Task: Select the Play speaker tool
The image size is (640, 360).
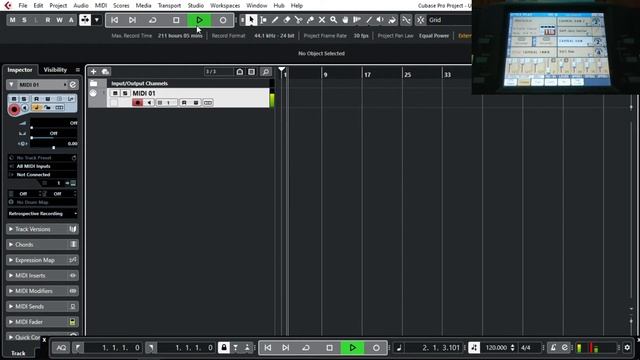Action: (x=380, y=20)
